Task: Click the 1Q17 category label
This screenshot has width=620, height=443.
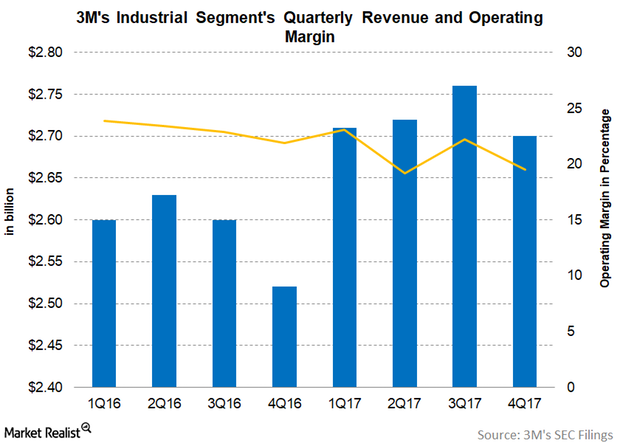Action: [x=344, y=404]
